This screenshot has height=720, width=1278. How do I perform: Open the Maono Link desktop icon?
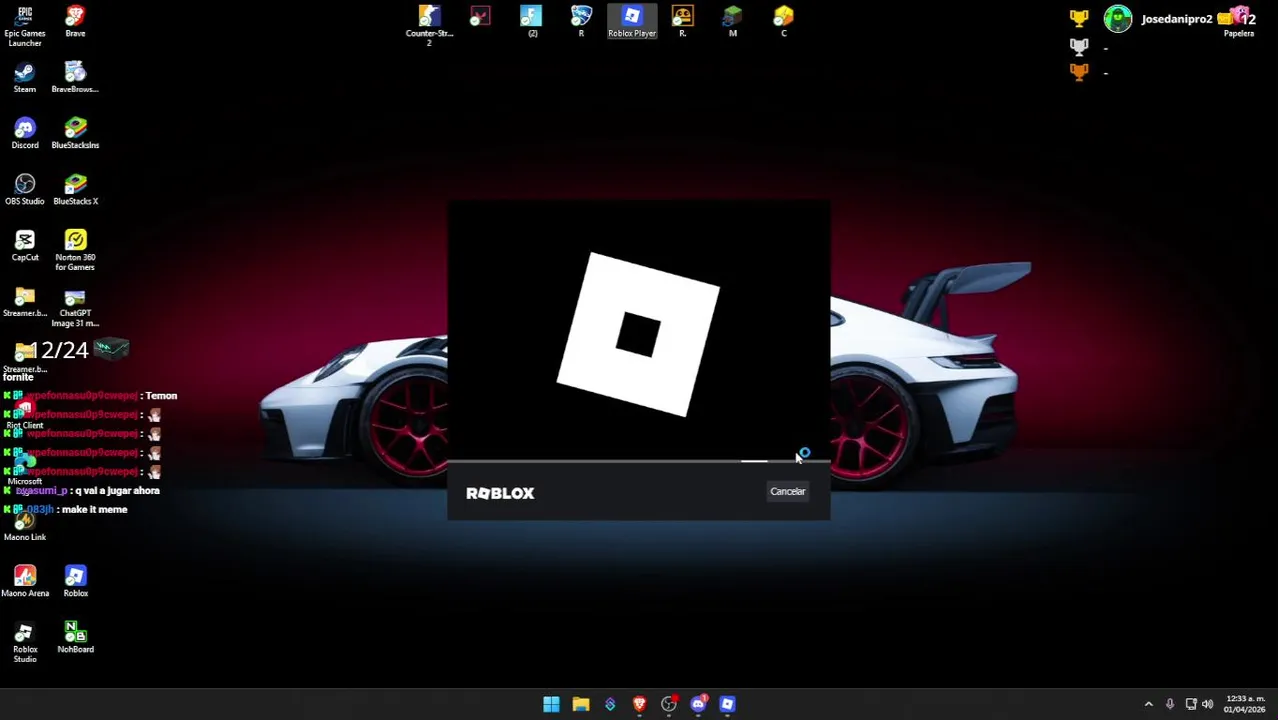[25, 526]
